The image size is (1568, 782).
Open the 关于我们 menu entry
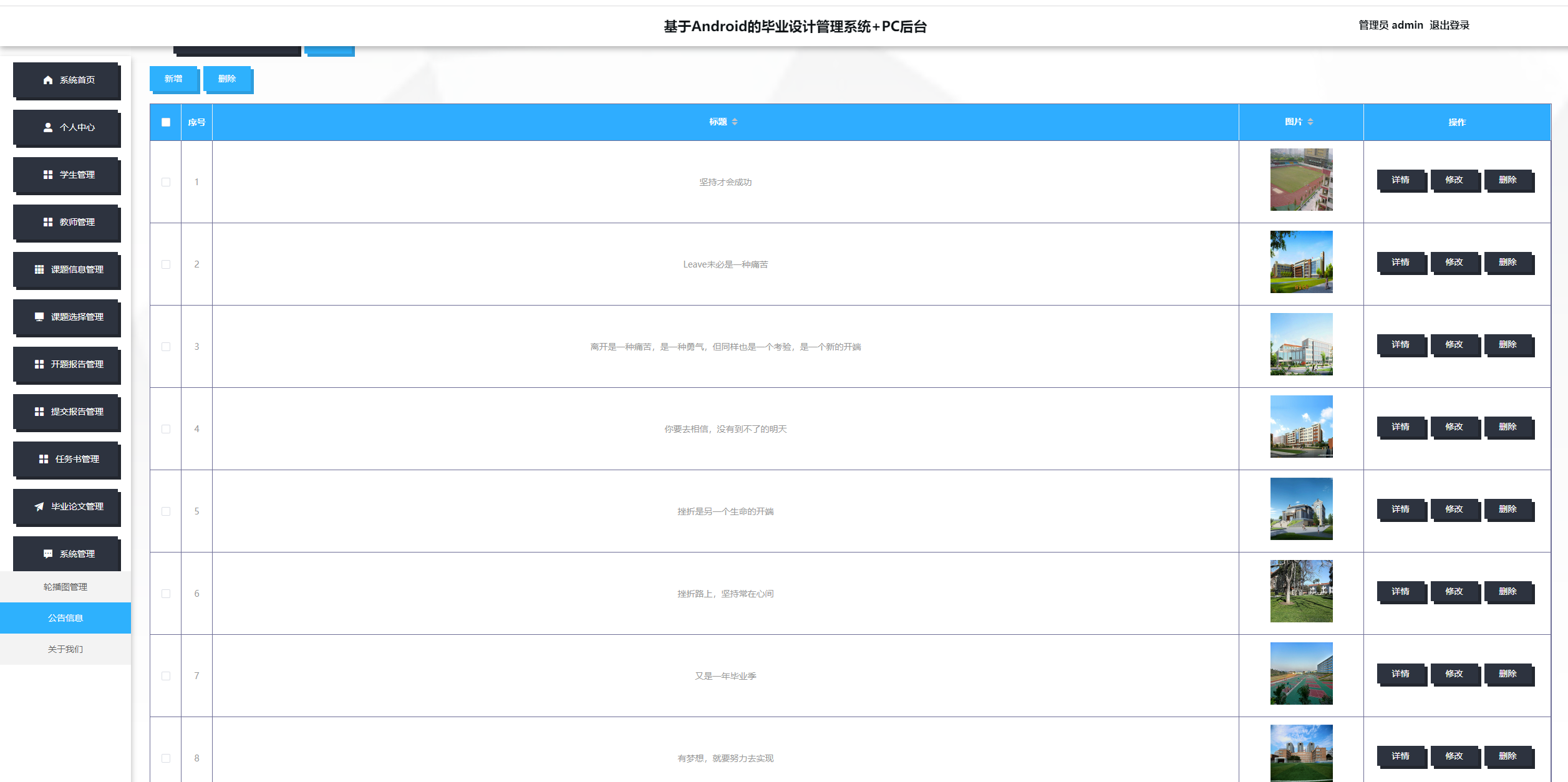click(65, 649)
